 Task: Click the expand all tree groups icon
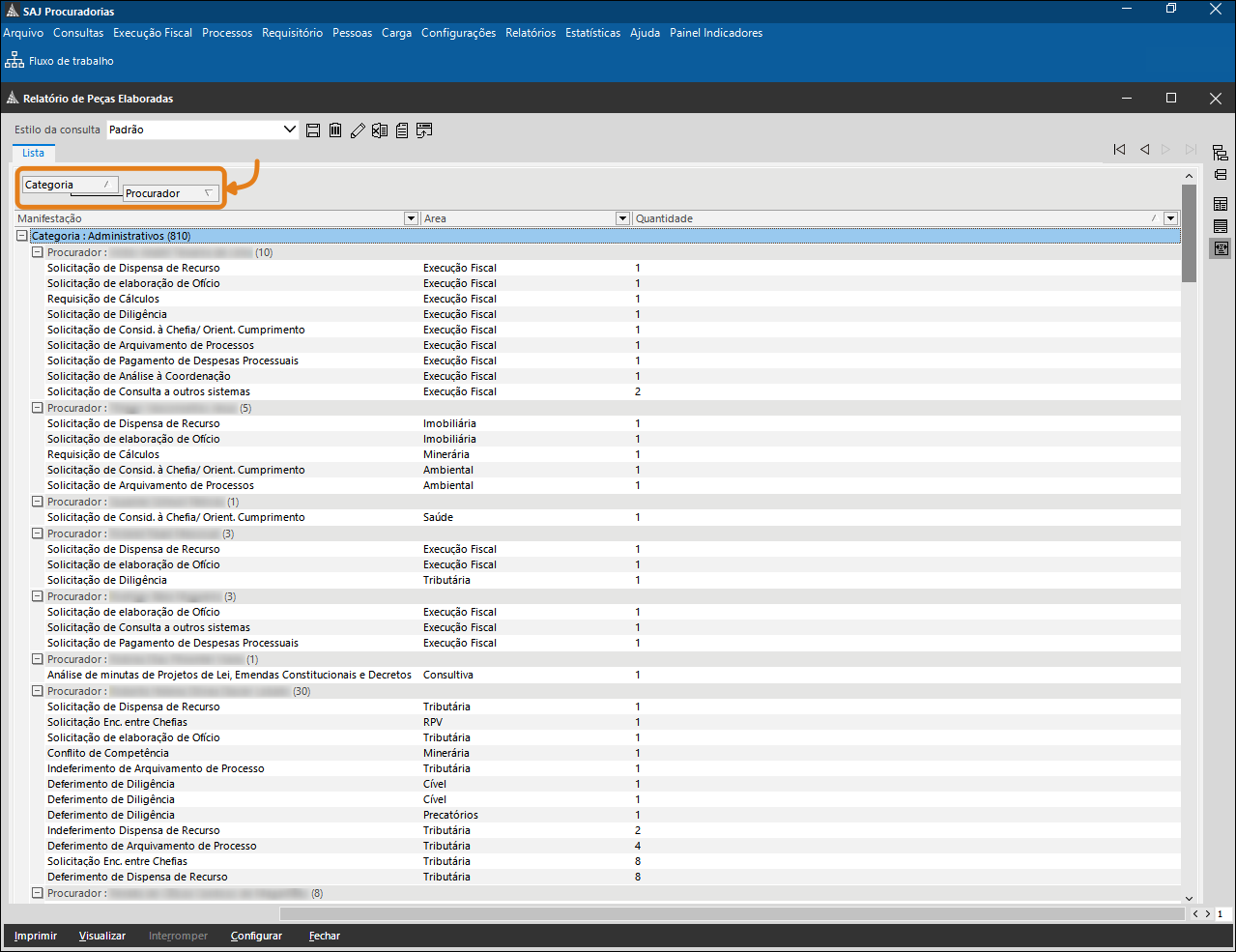(x=1221, y=153)
